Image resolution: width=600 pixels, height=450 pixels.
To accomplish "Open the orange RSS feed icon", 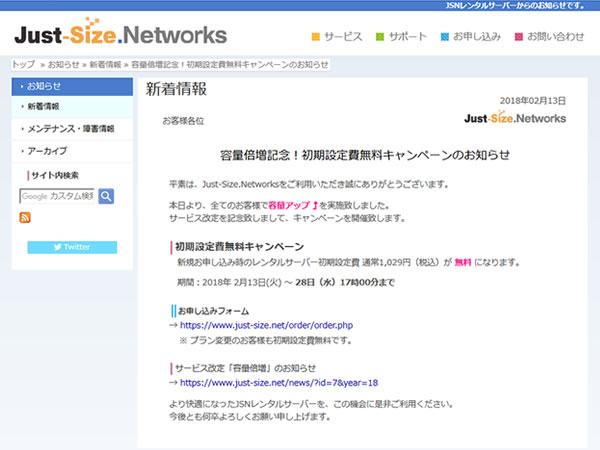I will click(x=25, y=217).
